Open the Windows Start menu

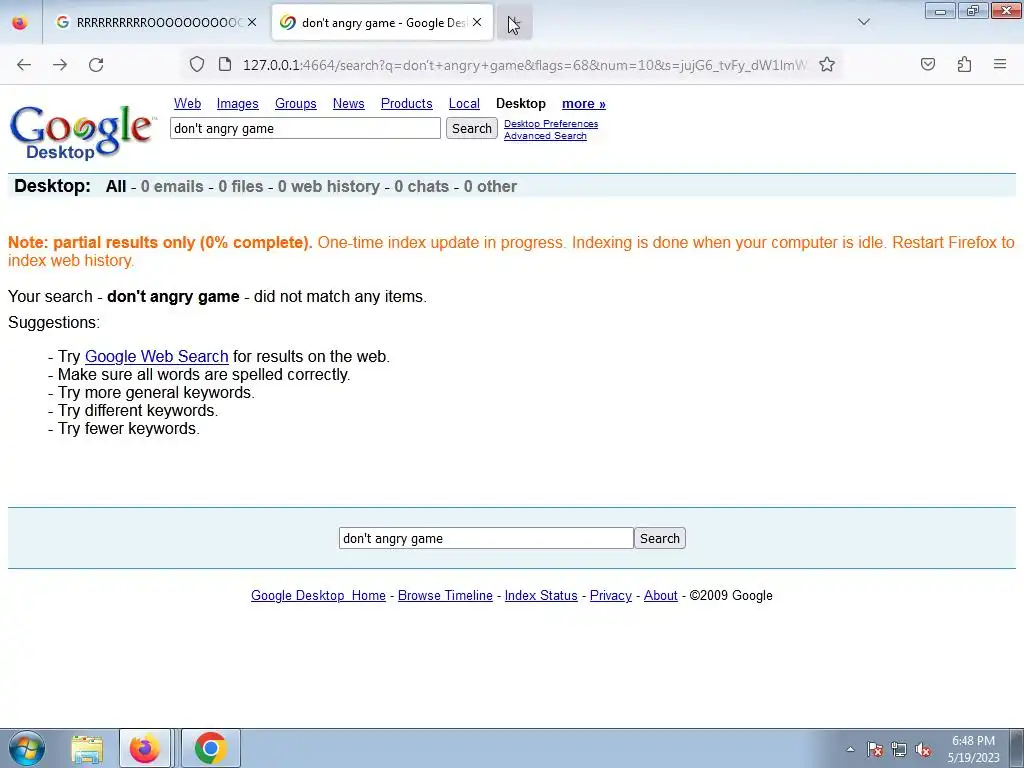[27, 748]
